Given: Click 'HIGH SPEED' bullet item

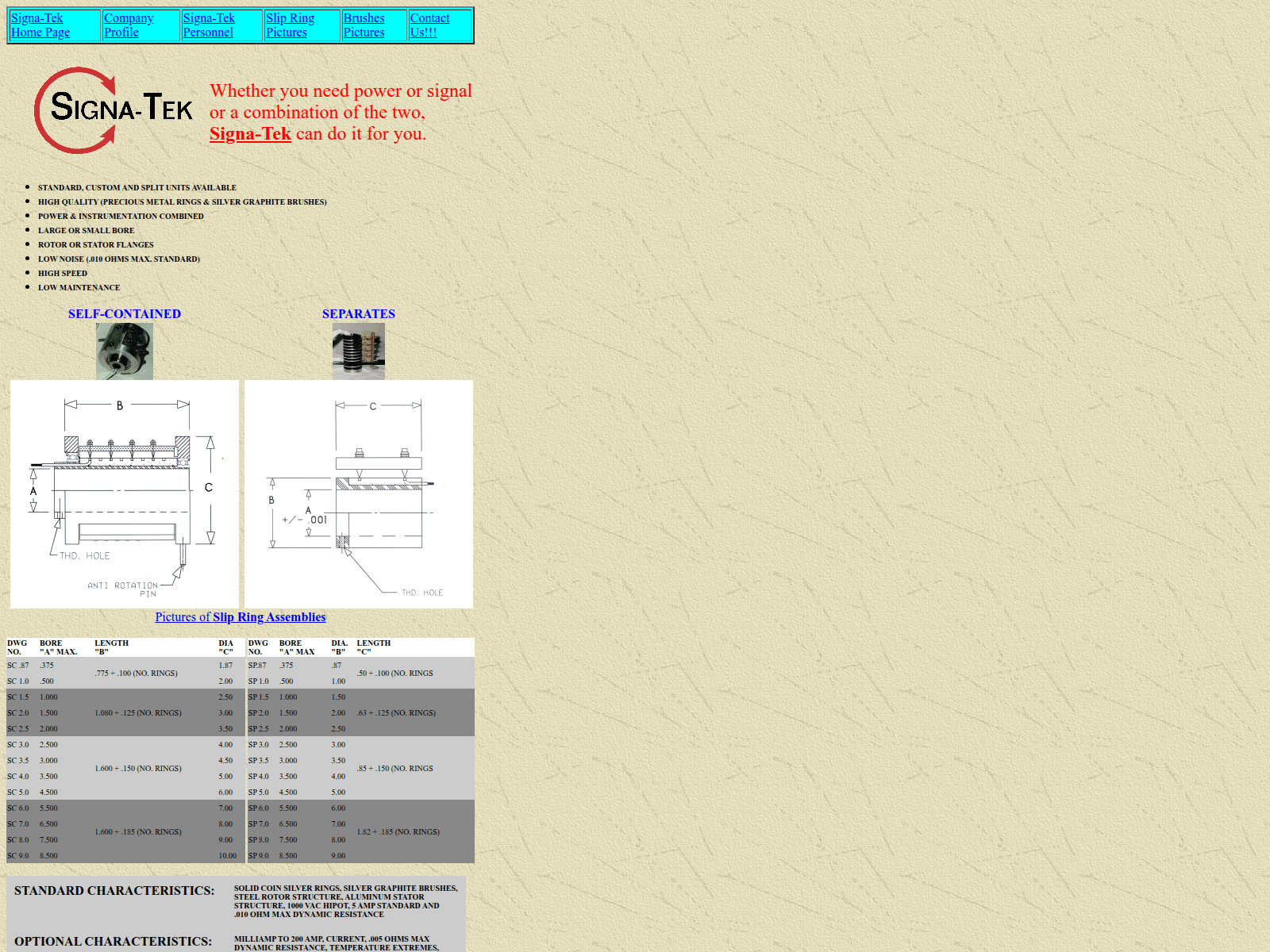Looking at the screenshot, I should [63, 274].
